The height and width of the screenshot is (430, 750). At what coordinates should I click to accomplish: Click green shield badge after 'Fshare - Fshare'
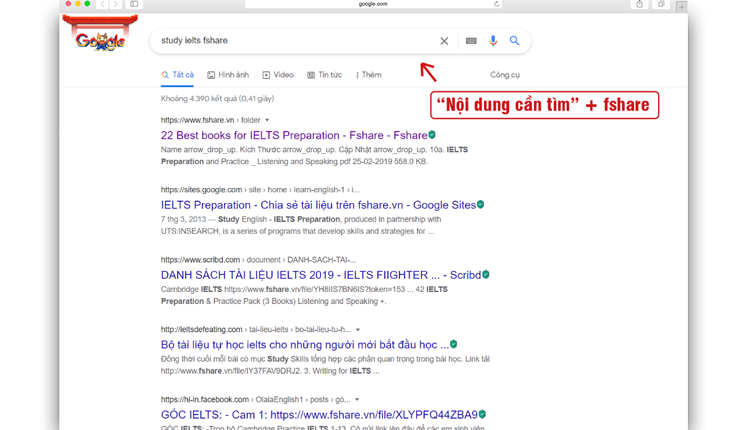[x=432, y=134]
